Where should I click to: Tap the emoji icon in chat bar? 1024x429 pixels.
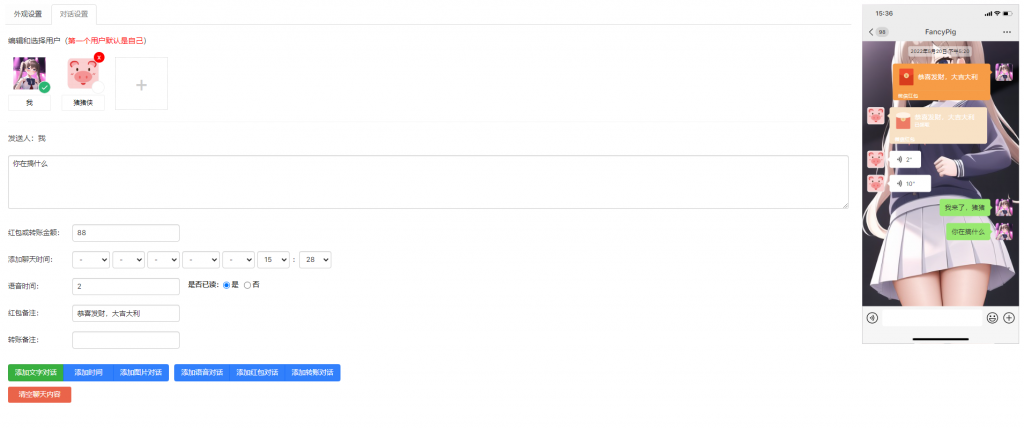click(992, 318)
